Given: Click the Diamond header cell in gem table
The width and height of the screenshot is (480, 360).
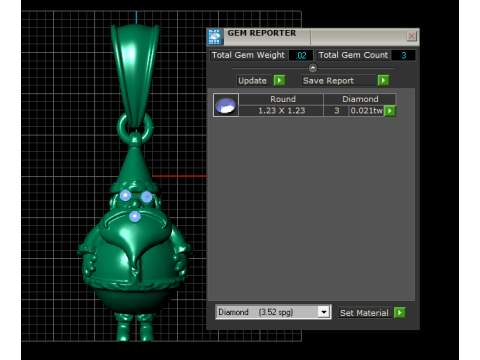Looking at the screenshot, I should [360, 99].
